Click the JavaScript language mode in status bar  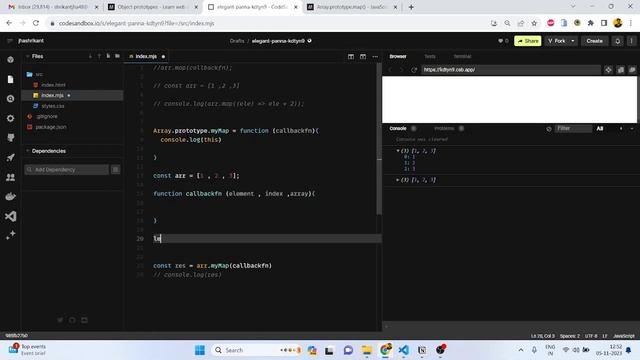(624, 336)
